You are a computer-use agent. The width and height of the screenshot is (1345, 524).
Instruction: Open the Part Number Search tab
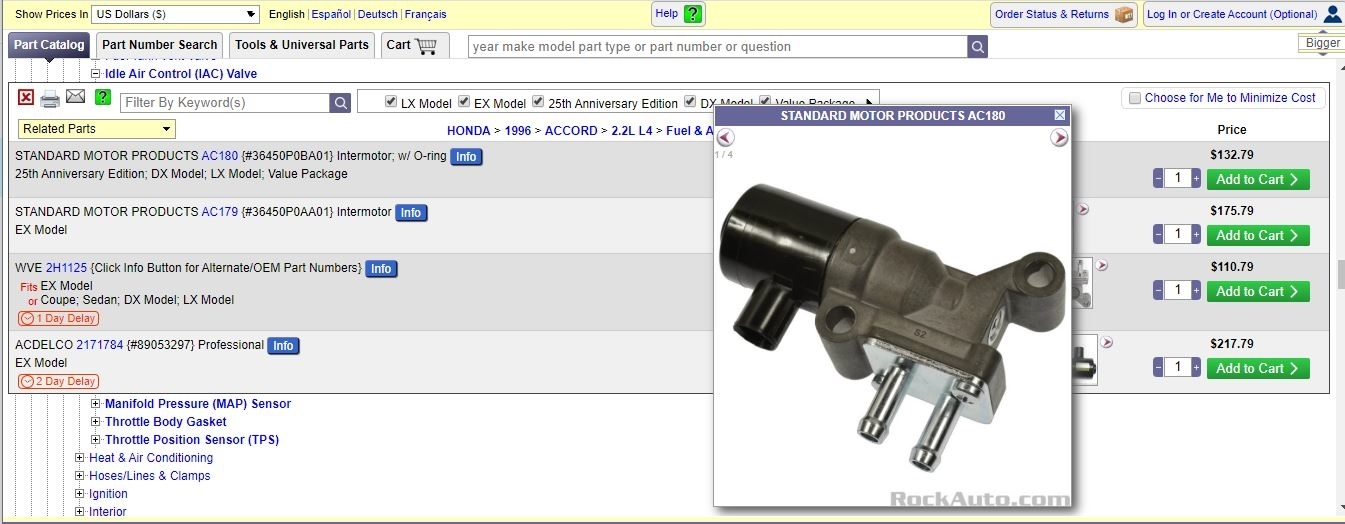(159, 45)
